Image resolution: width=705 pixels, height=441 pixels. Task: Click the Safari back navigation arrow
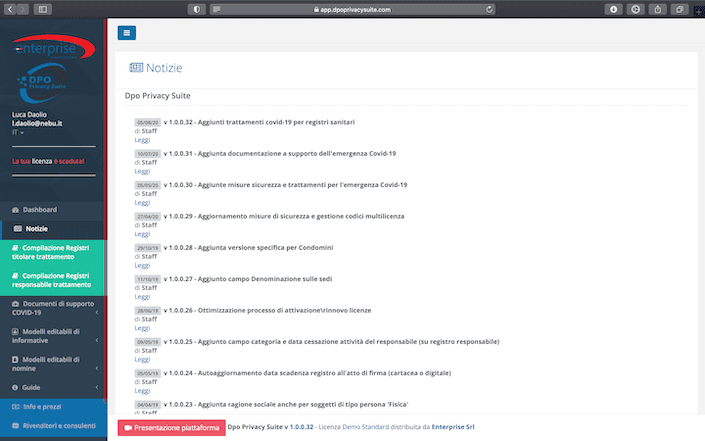click(x=10, y=9)
